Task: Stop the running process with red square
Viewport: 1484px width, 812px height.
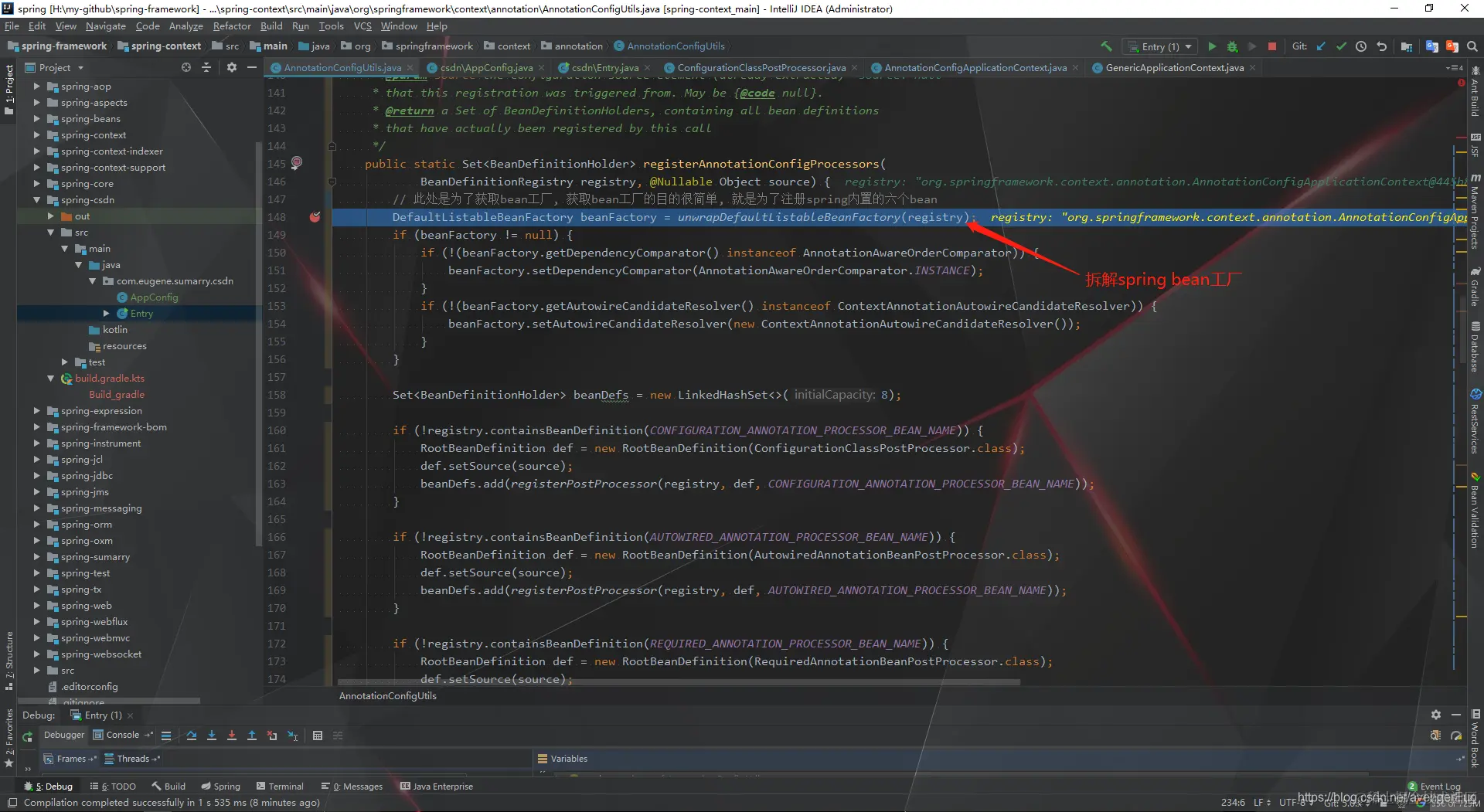Action: click(1272, 46)
